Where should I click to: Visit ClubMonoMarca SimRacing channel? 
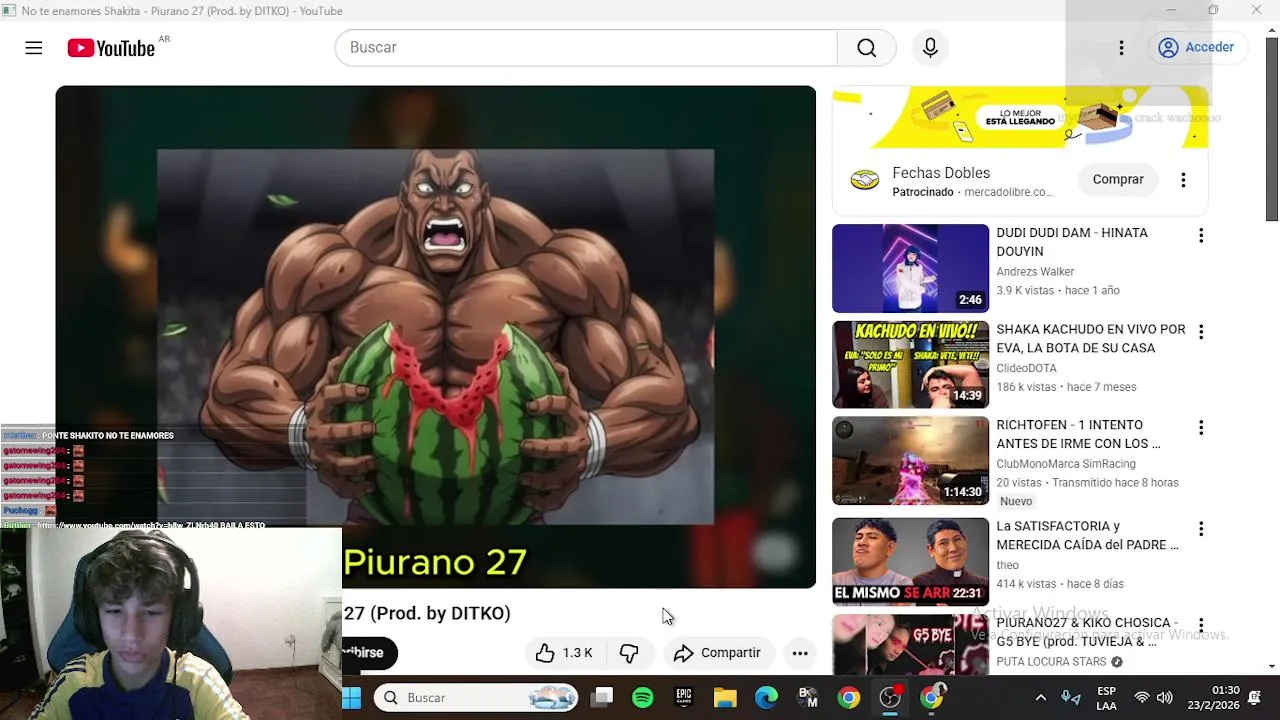1066,464
